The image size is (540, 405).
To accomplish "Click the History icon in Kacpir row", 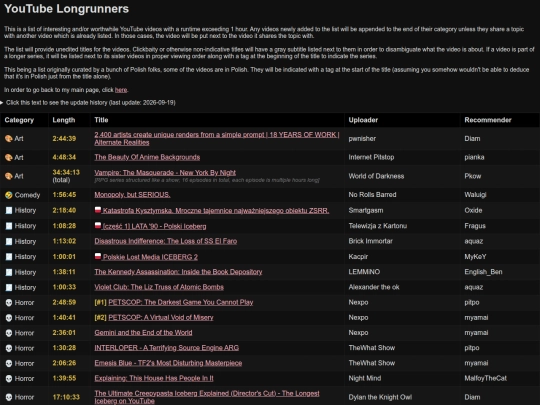I will point(9,257).
